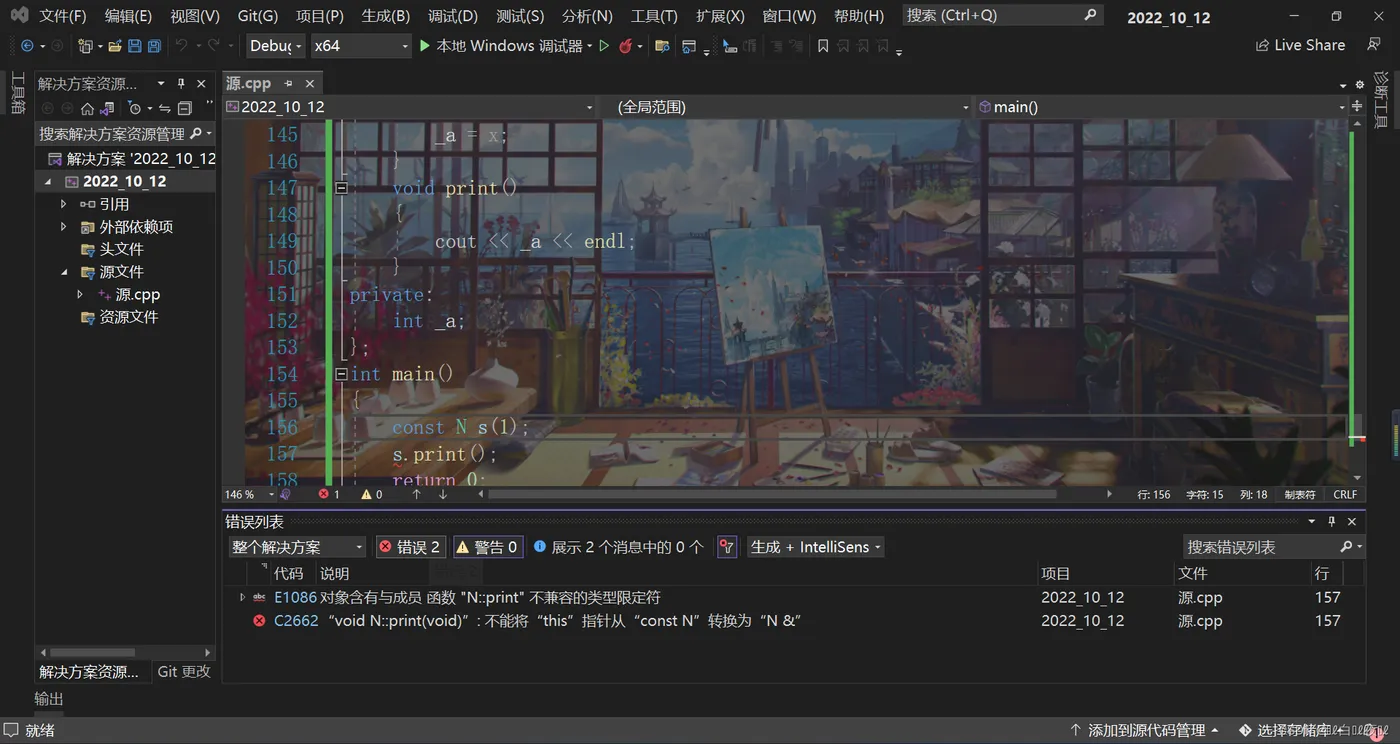Click the Live Share button
This screenshot has width=1400, height=744.
(x=1300, y=46)
